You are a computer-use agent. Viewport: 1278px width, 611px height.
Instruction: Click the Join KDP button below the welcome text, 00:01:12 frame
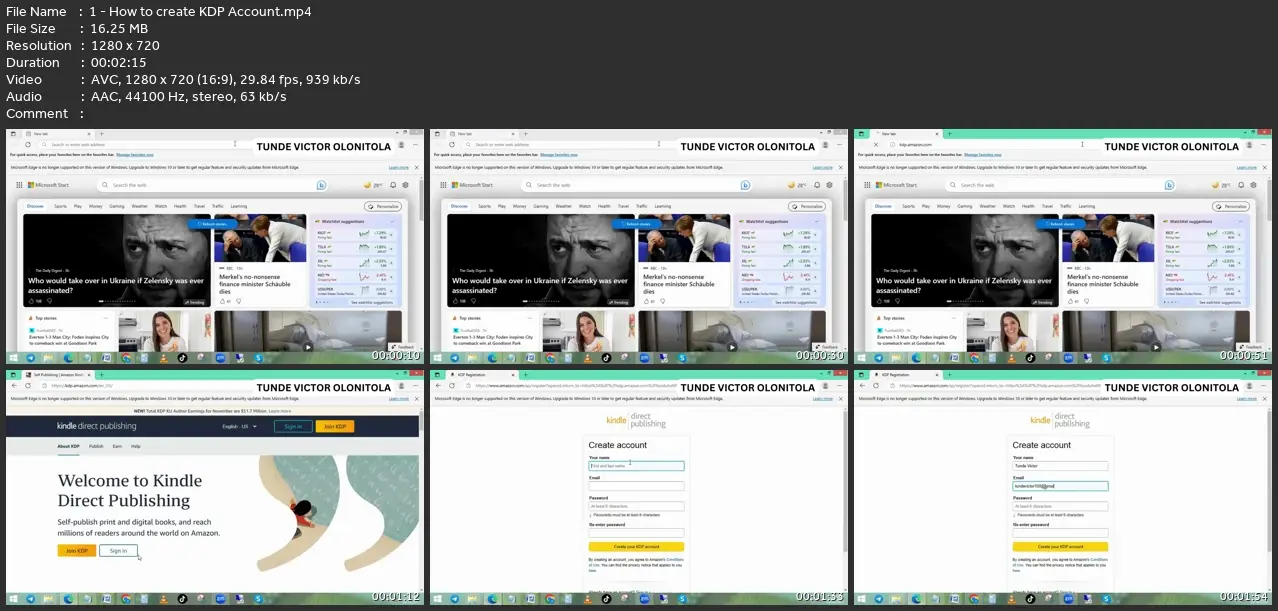coord(77,551)
